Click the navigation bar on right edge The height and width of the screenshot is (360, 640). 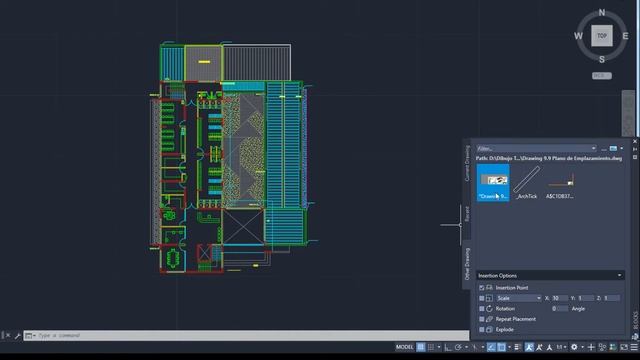pyautogui.click(x=628, y=113)
